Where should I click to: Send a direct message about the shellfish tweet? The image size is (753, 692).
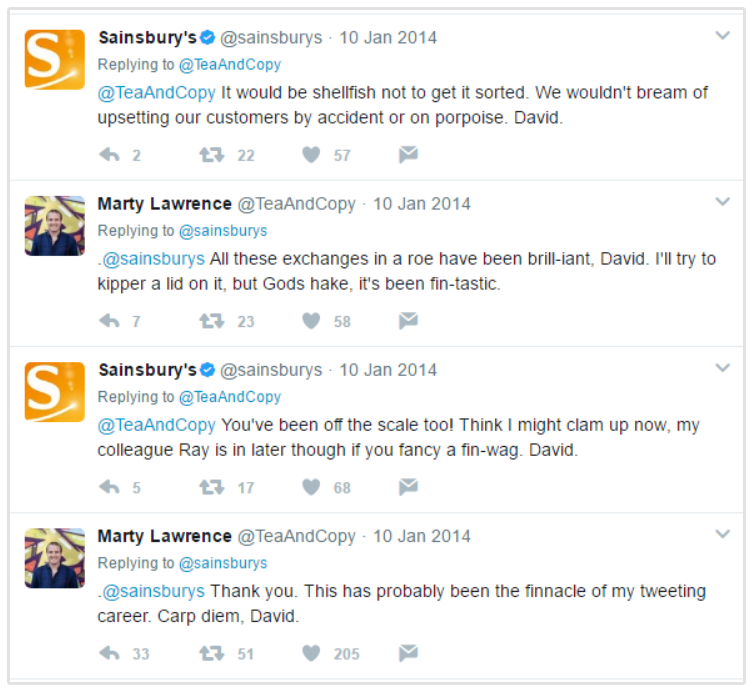(x=408, y=155)
